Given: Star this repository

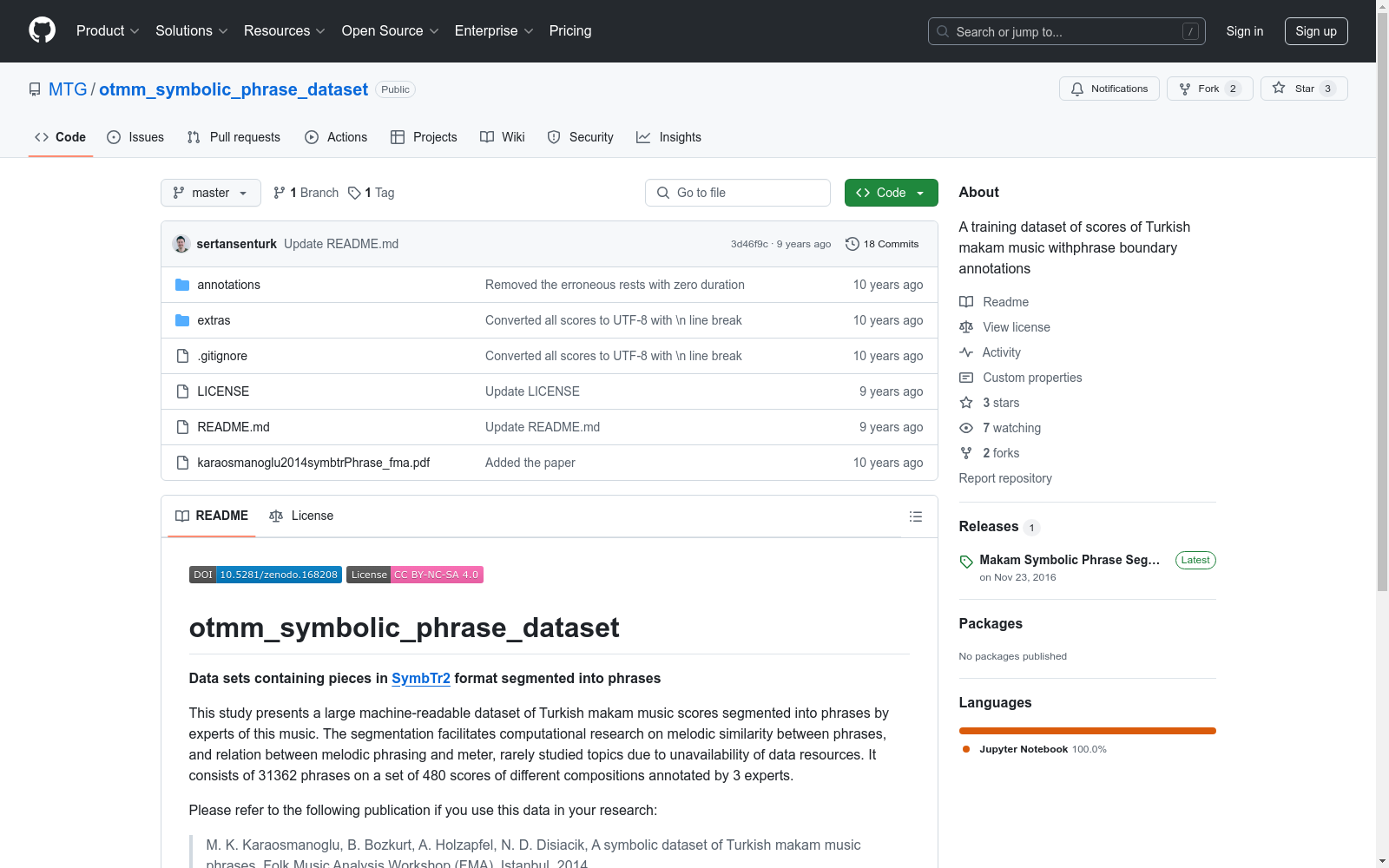Looking at the screenshot, I should point(1304,89).
